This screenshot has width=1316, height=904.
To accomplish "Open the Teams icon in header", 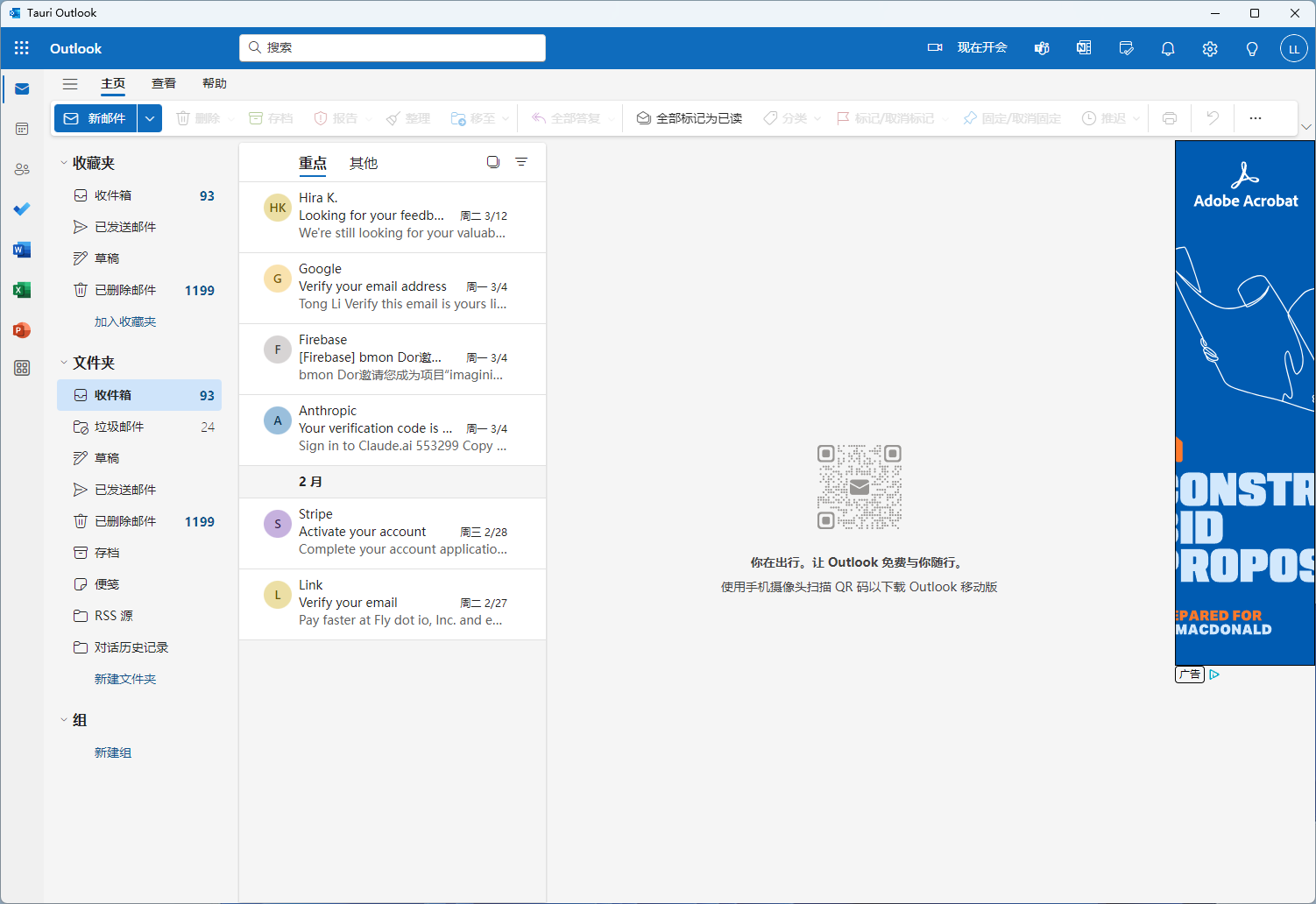I will coord(1042,48).
